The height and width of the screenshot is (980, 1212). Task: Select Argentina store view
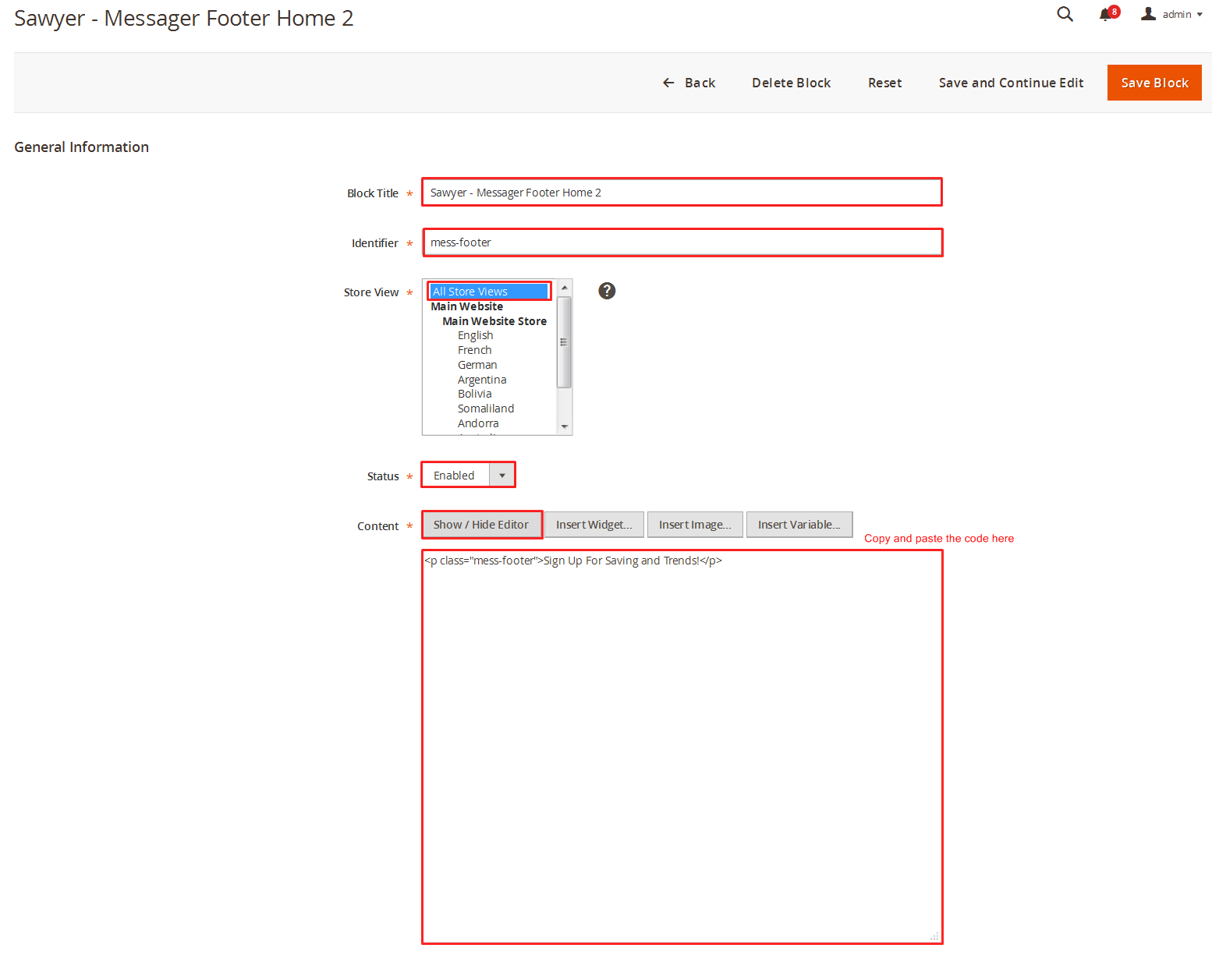coord(482,380)
